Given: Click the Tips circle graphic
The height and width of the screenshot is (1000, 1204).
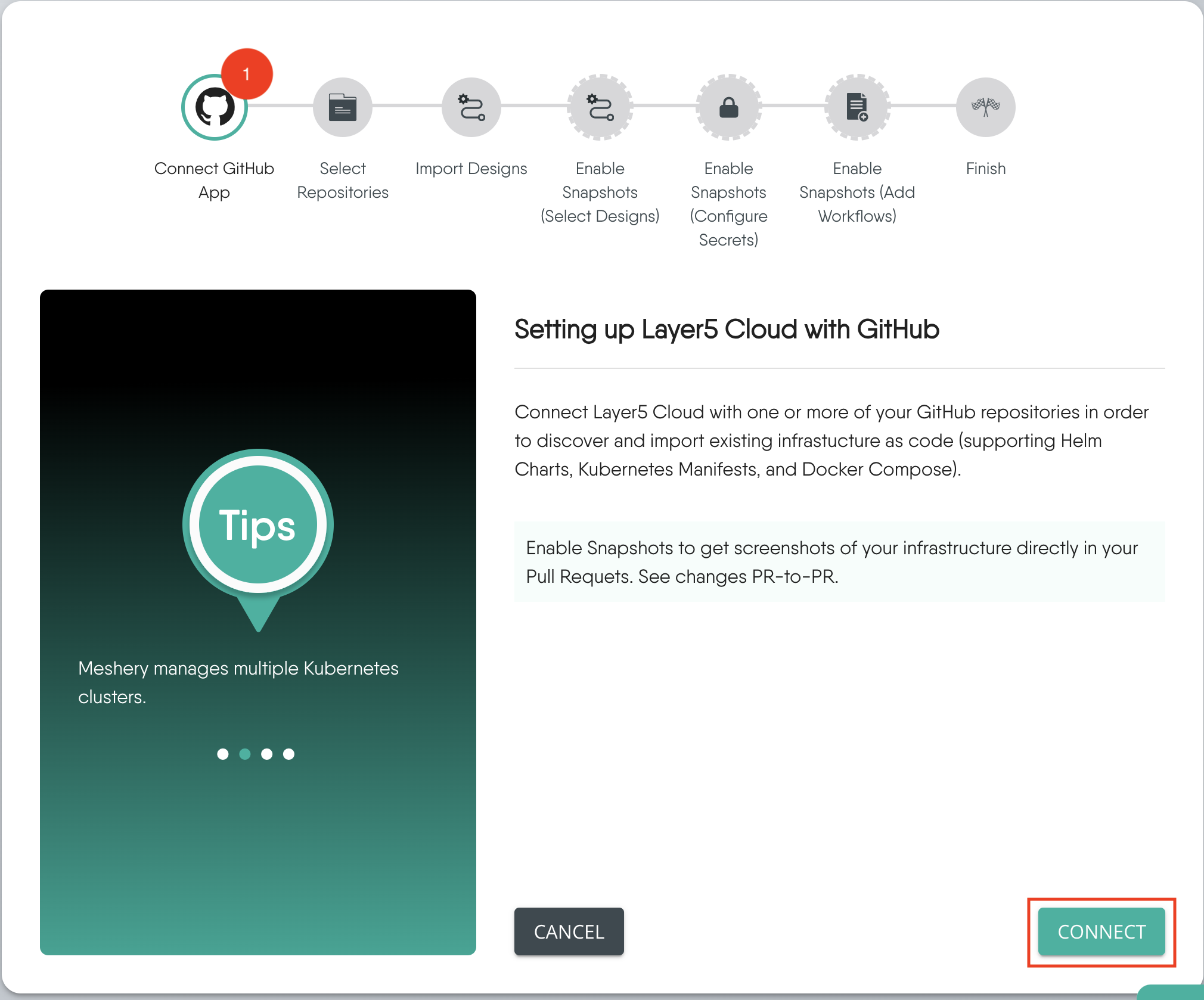Looking at the screenshot, I should (x=257, y=524).
